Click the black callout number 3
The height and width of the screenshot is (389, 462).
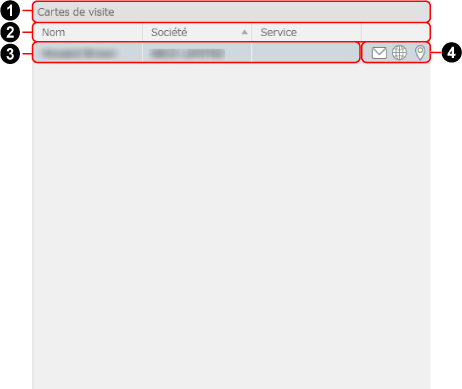click(10, 53)
